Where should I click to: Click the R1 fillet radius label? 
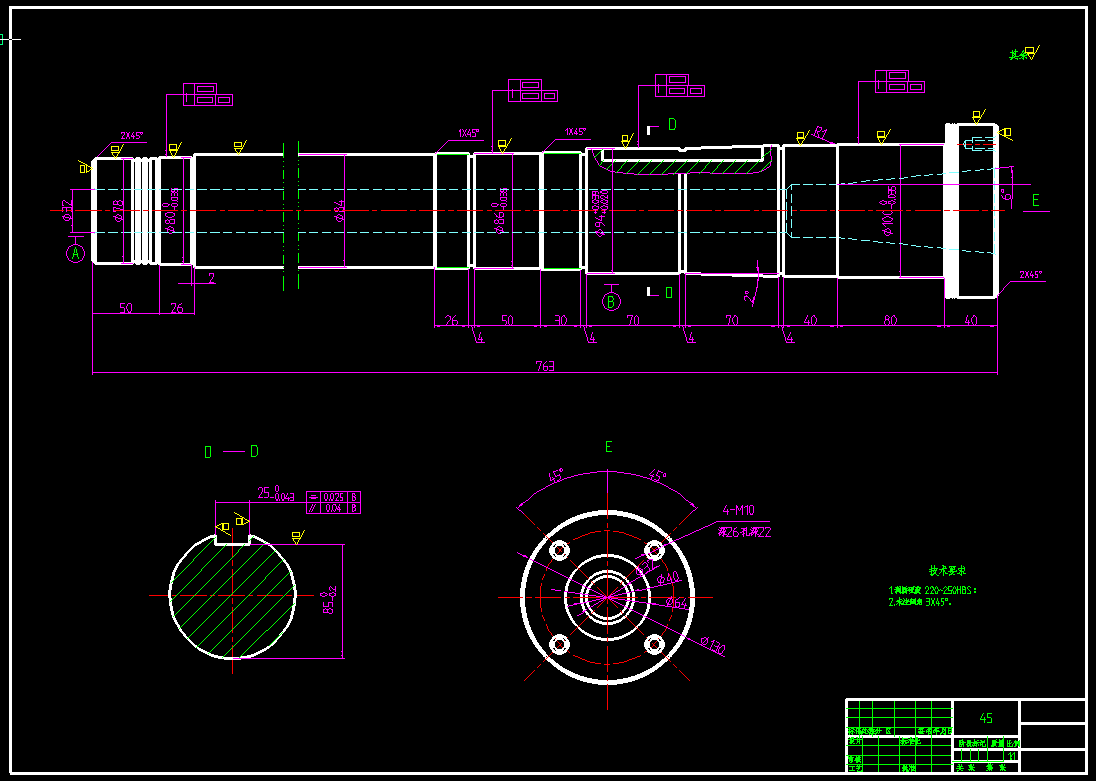[821, 134]
